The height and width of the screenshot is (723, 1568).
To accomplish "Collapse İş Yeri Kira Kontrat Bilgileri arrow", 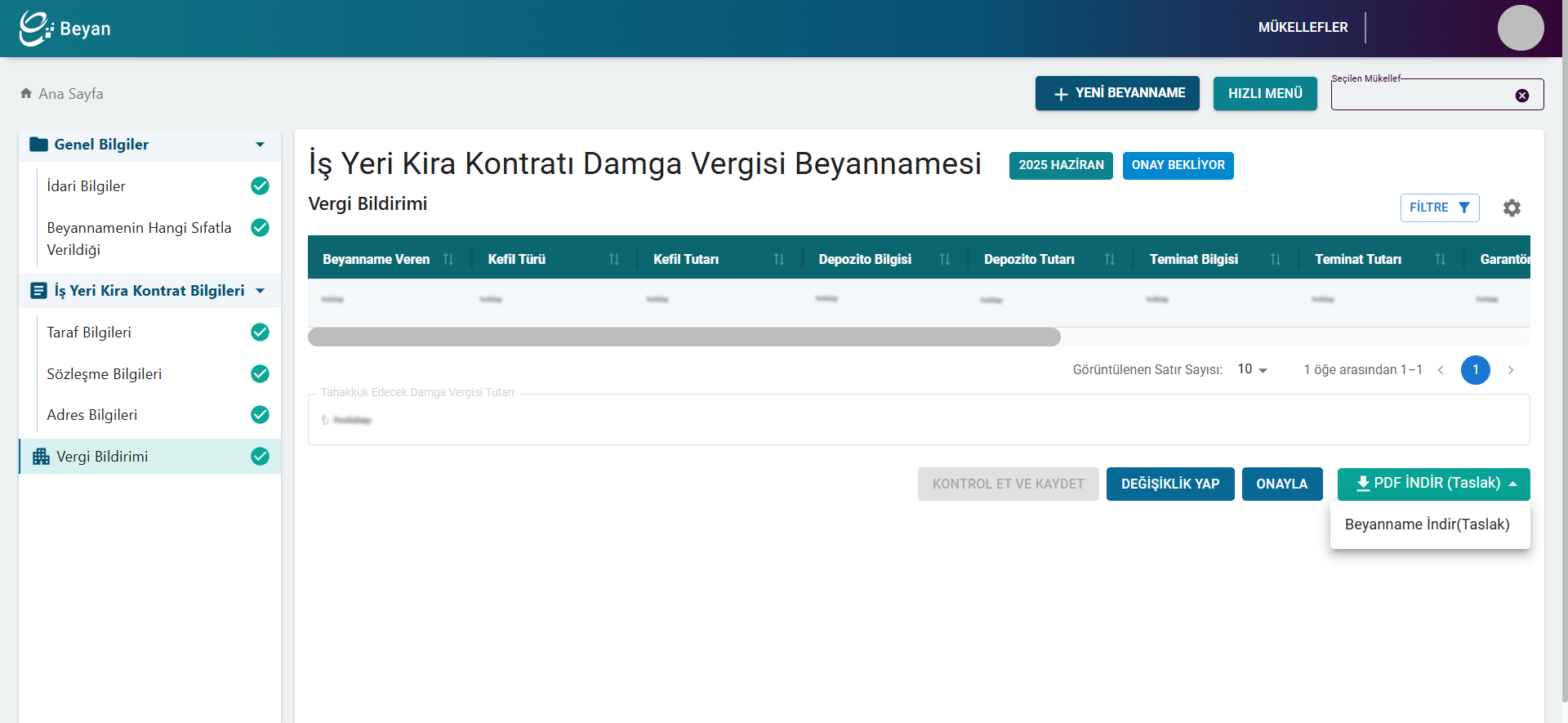I will click(260, 291).
